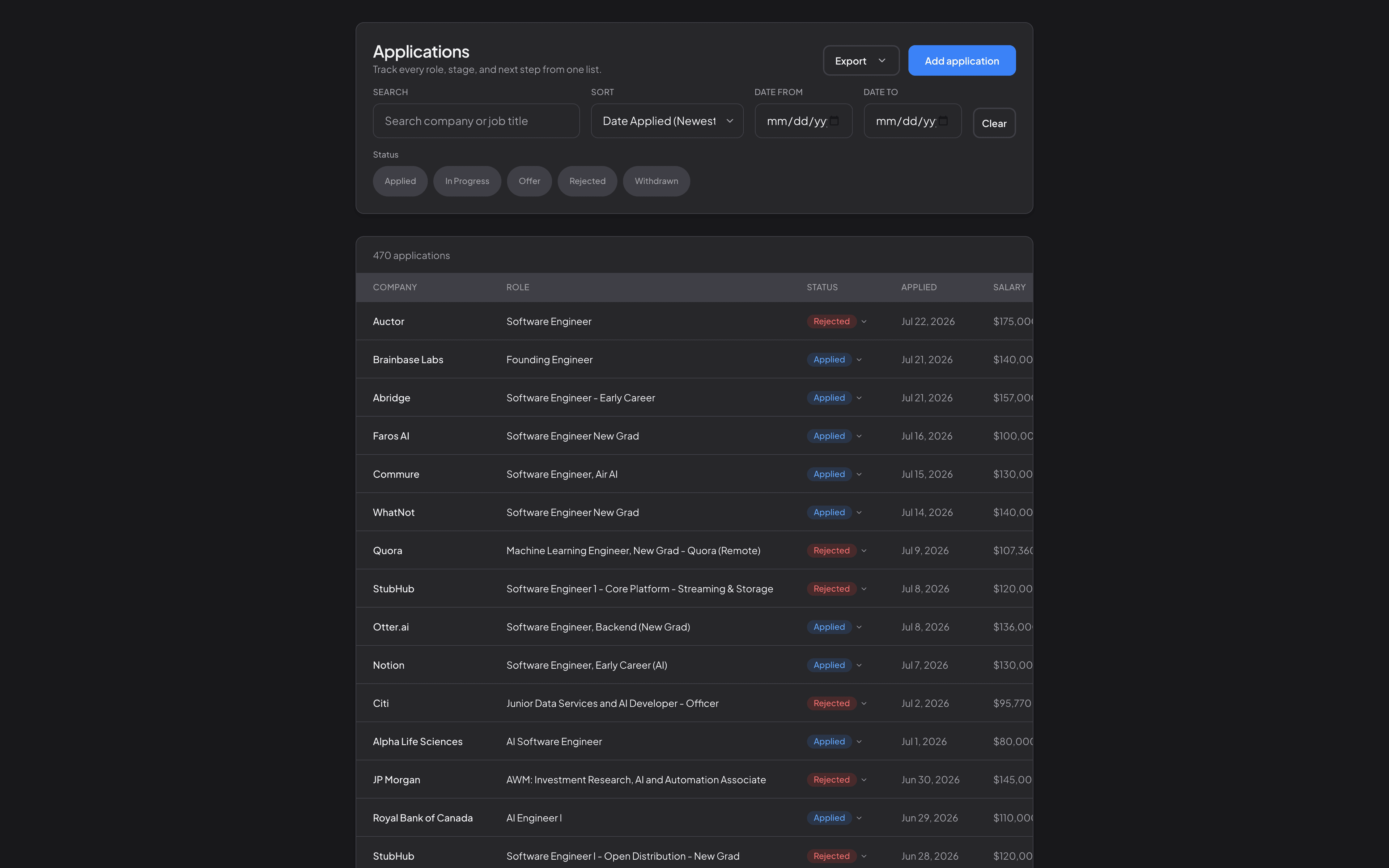Open status dropdown for Alpha Life Sciences row
This screenshot has width=1389, height=868.
[834, 741]
